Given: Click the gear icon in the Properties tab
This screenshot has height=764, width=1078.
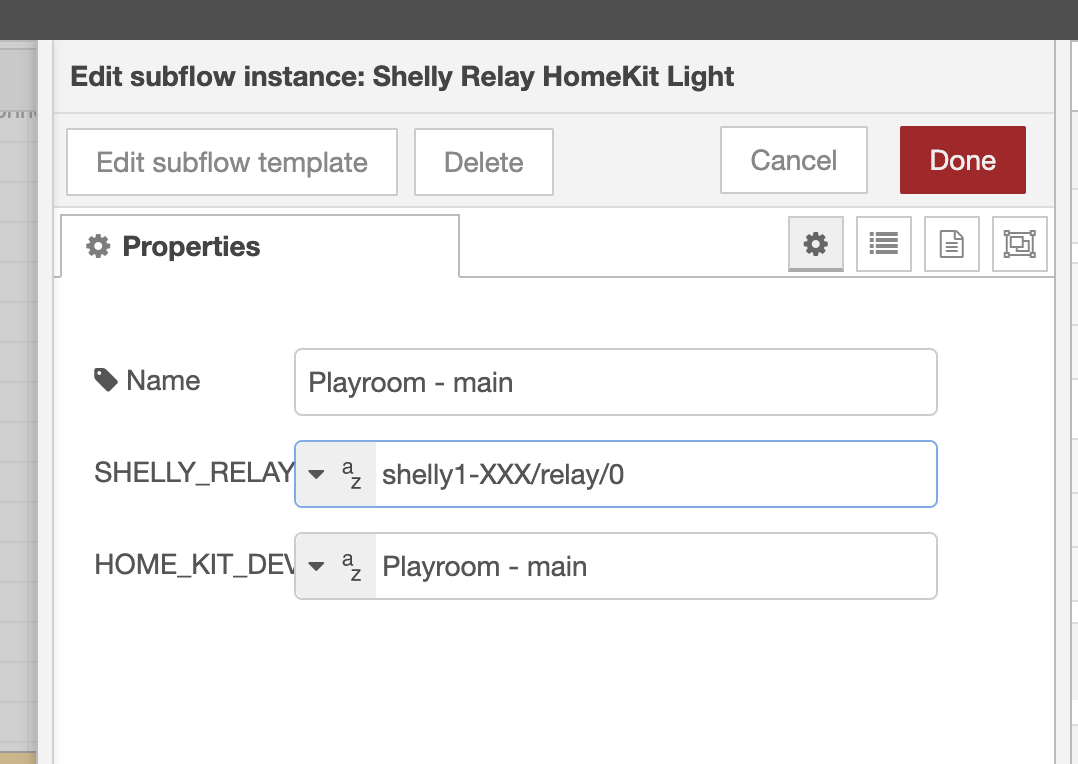Looking at the screenshot, I should [x=97, y=245].
